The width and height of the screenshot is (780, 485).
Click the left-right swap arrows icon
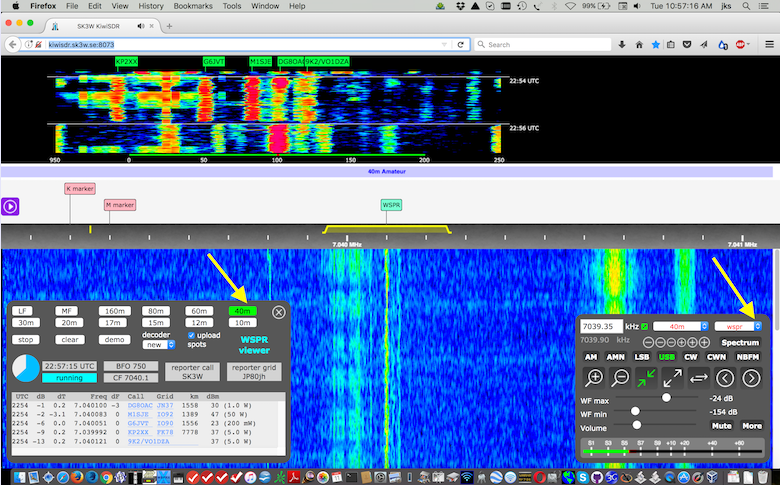pyautogui.click(x=699, y=377)
